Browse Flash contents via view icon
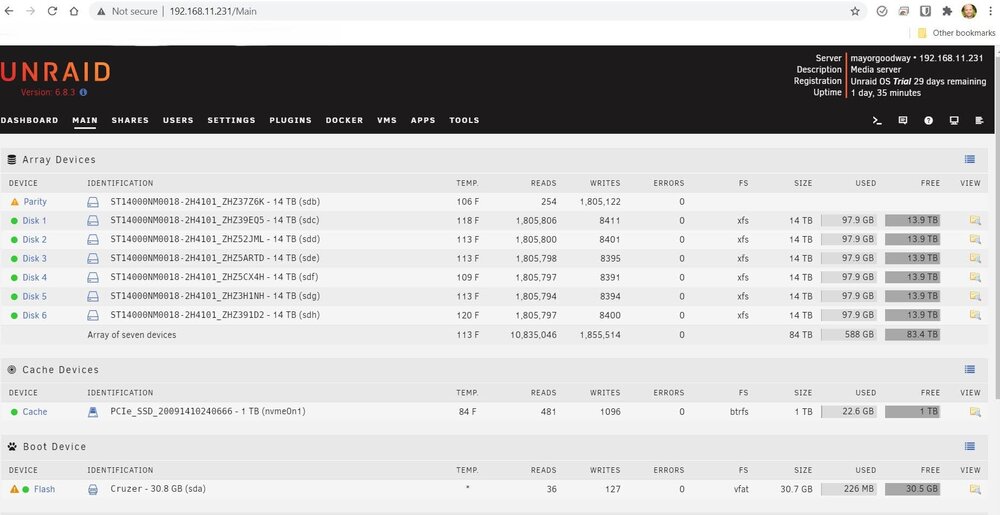Viewport: 1000px width, 515px height. (974, 489)
